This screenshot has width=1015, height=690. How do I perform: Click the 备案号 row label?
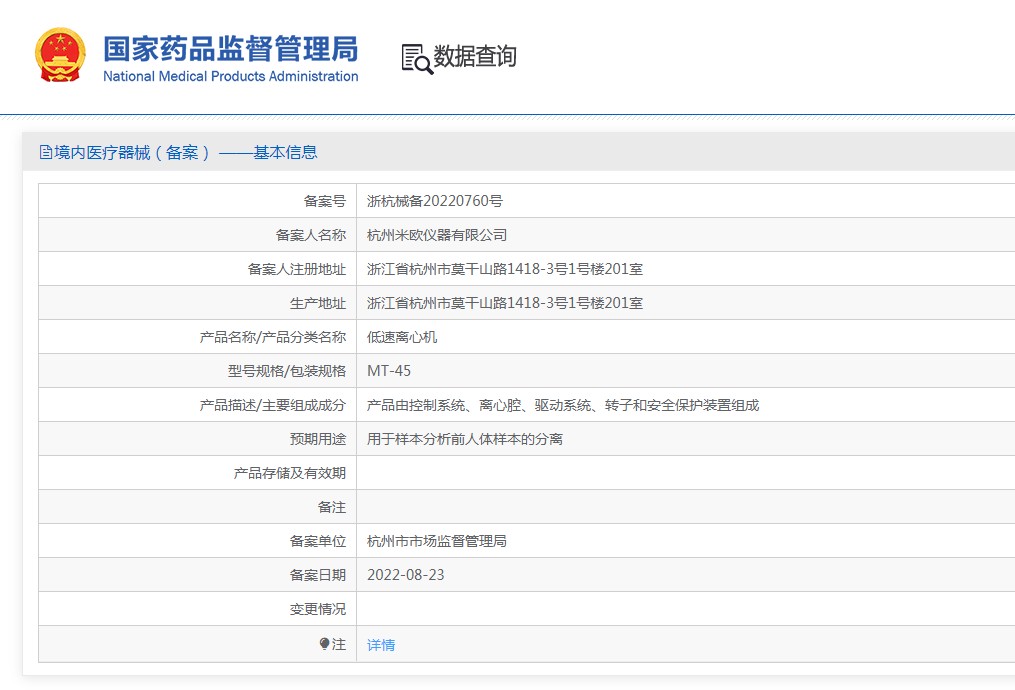pos(325,201)
